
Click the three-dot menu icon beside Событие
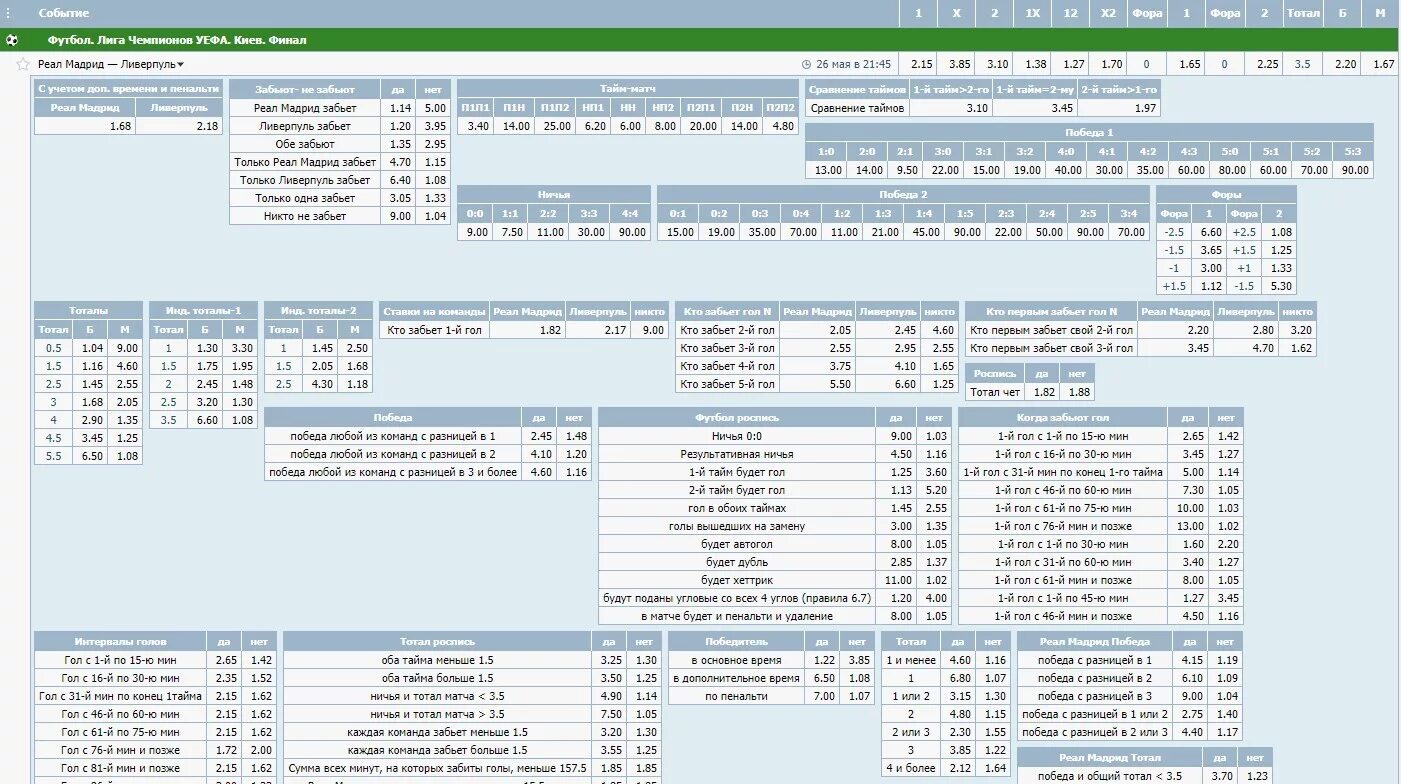click(10, 13)
